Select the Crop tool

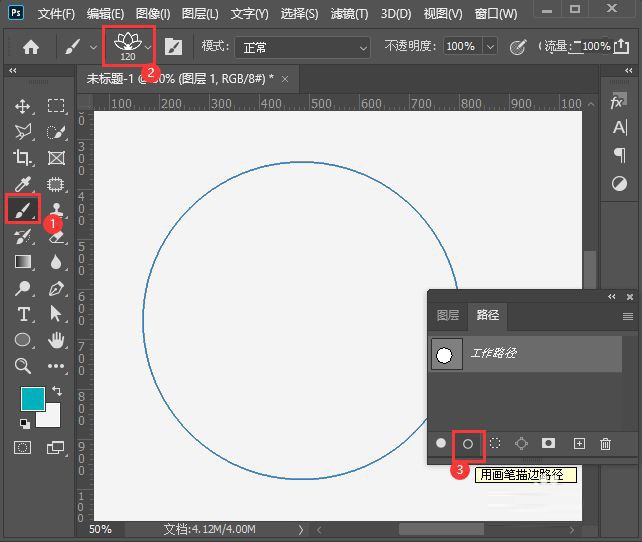click(x=23, y=158)
